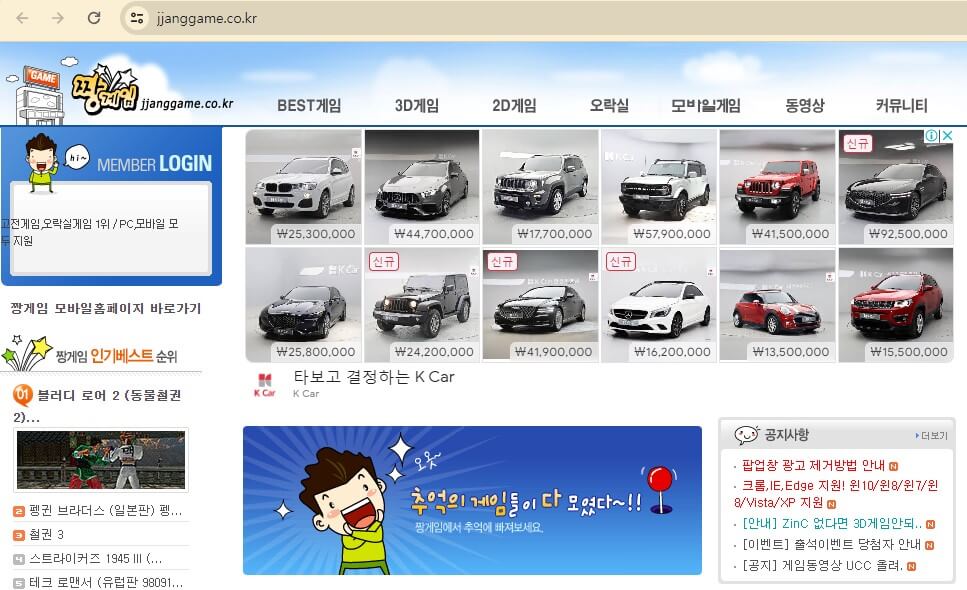Image resolution: width=967 pixels, height=590 pixels.
Task: Click the speech-bubble icon beside 공지사항
Action: 746,433
